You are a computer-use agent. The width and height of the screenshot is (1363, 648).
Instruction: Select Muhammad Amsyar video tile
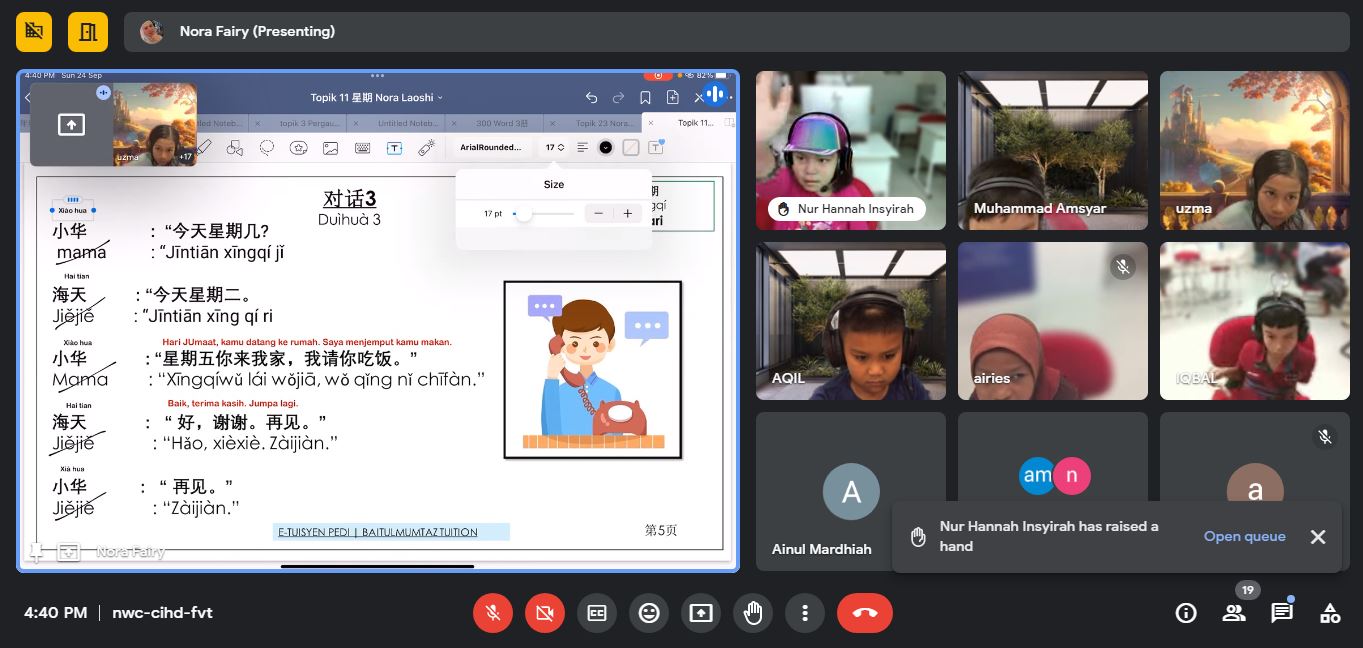tap(1052, 150)
